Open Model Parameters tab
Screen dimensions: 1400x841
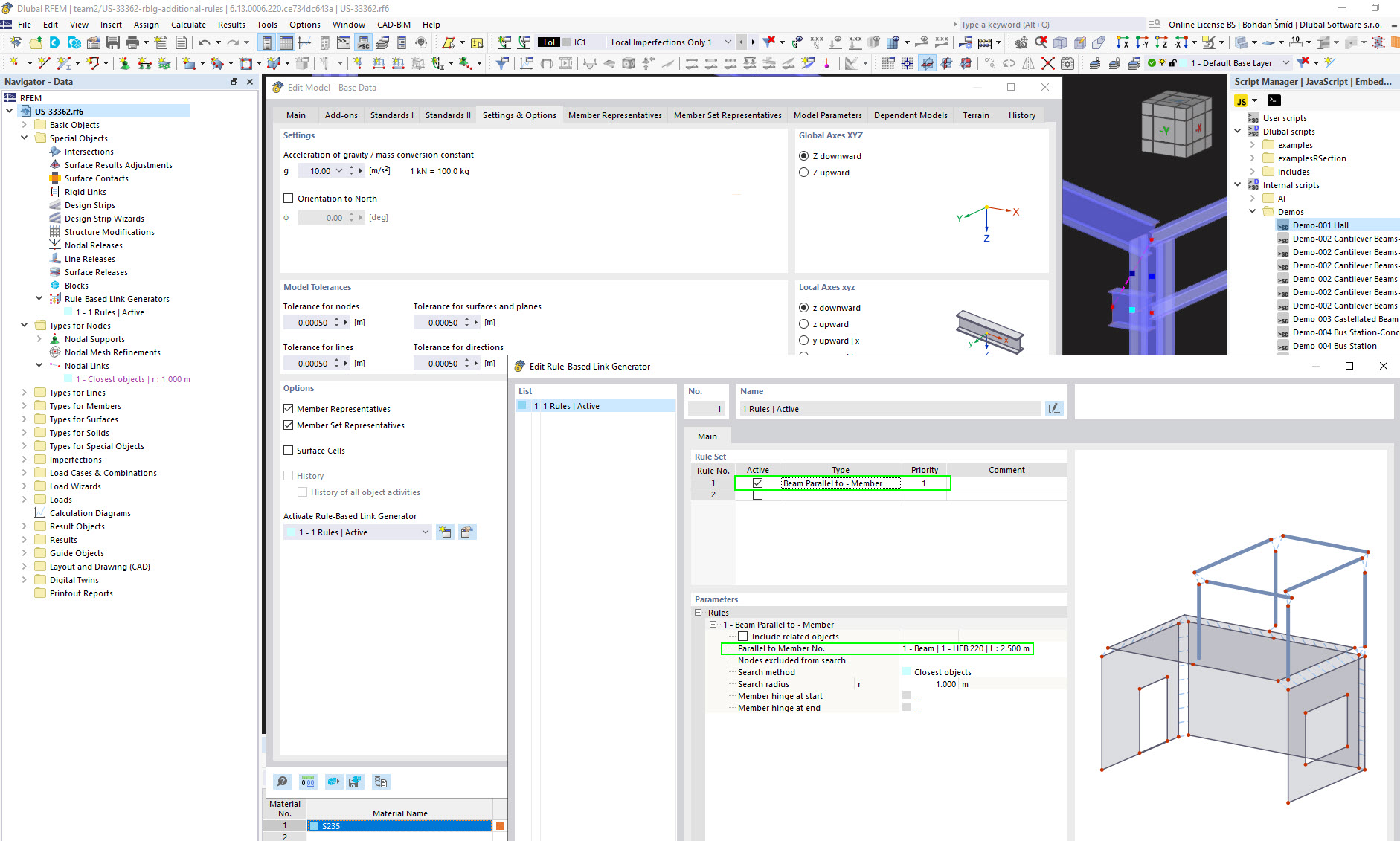point(827,115)
